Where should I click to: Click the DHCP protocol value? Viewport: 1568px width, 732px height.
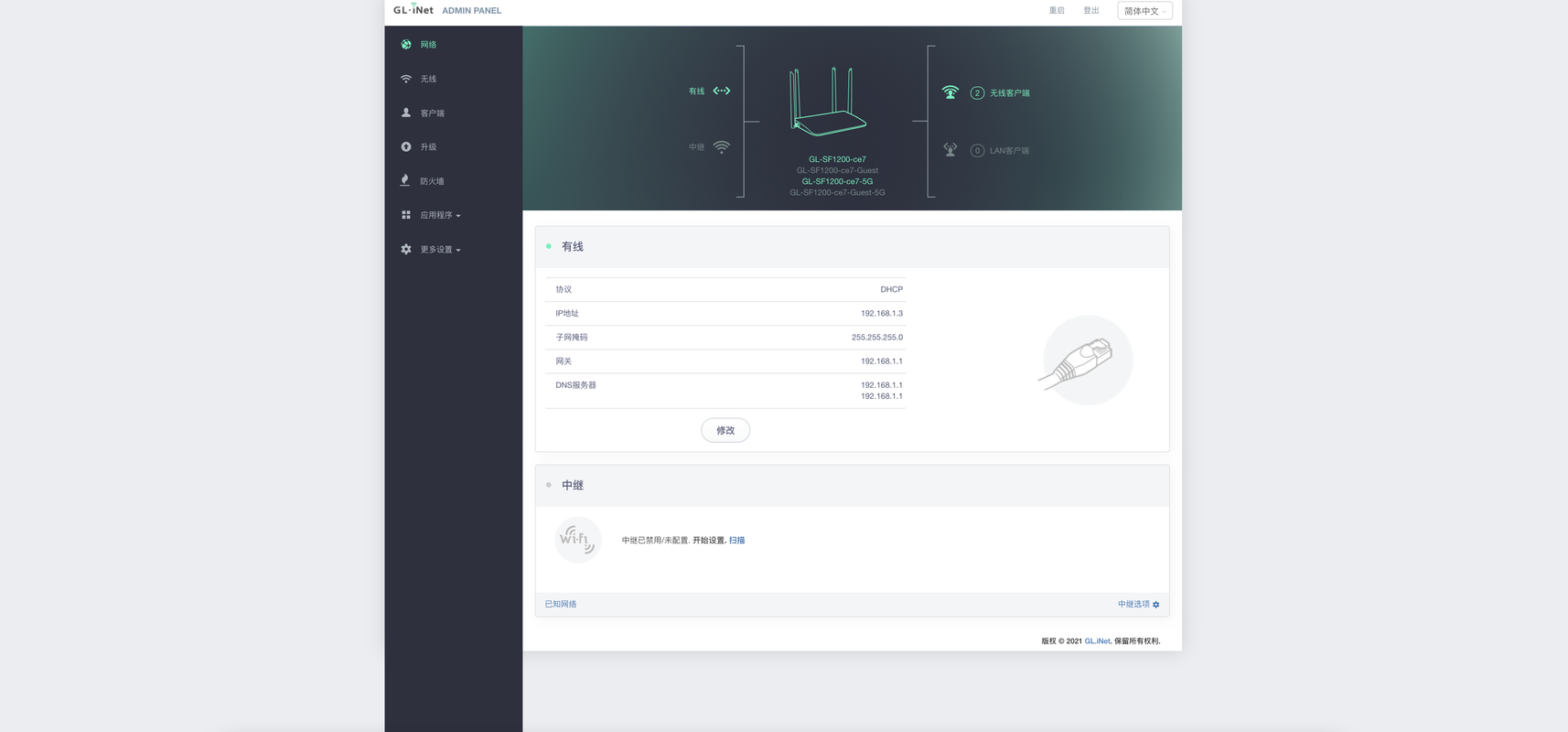pyautogui.click(x=892, y=289)
